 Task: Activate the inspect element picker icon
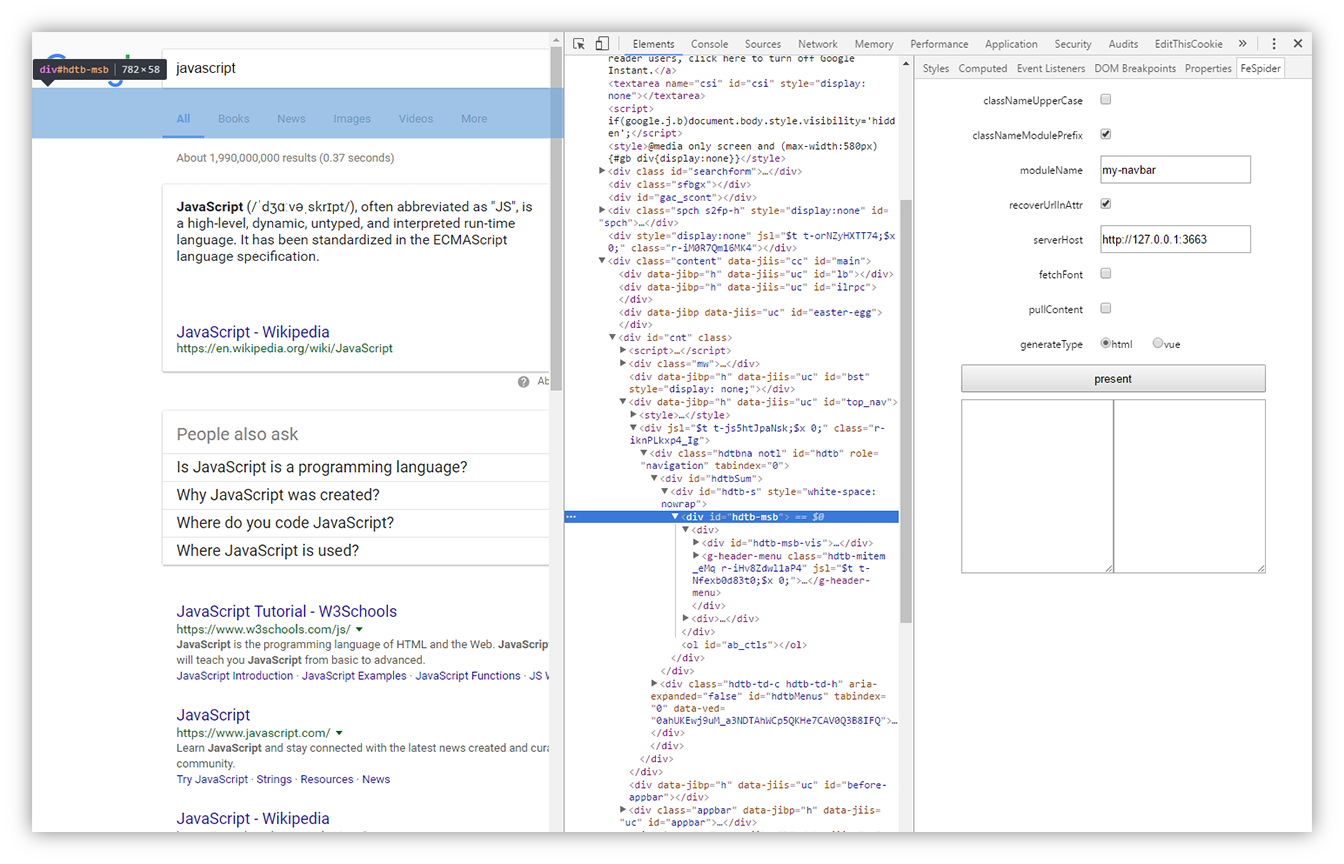579,44
